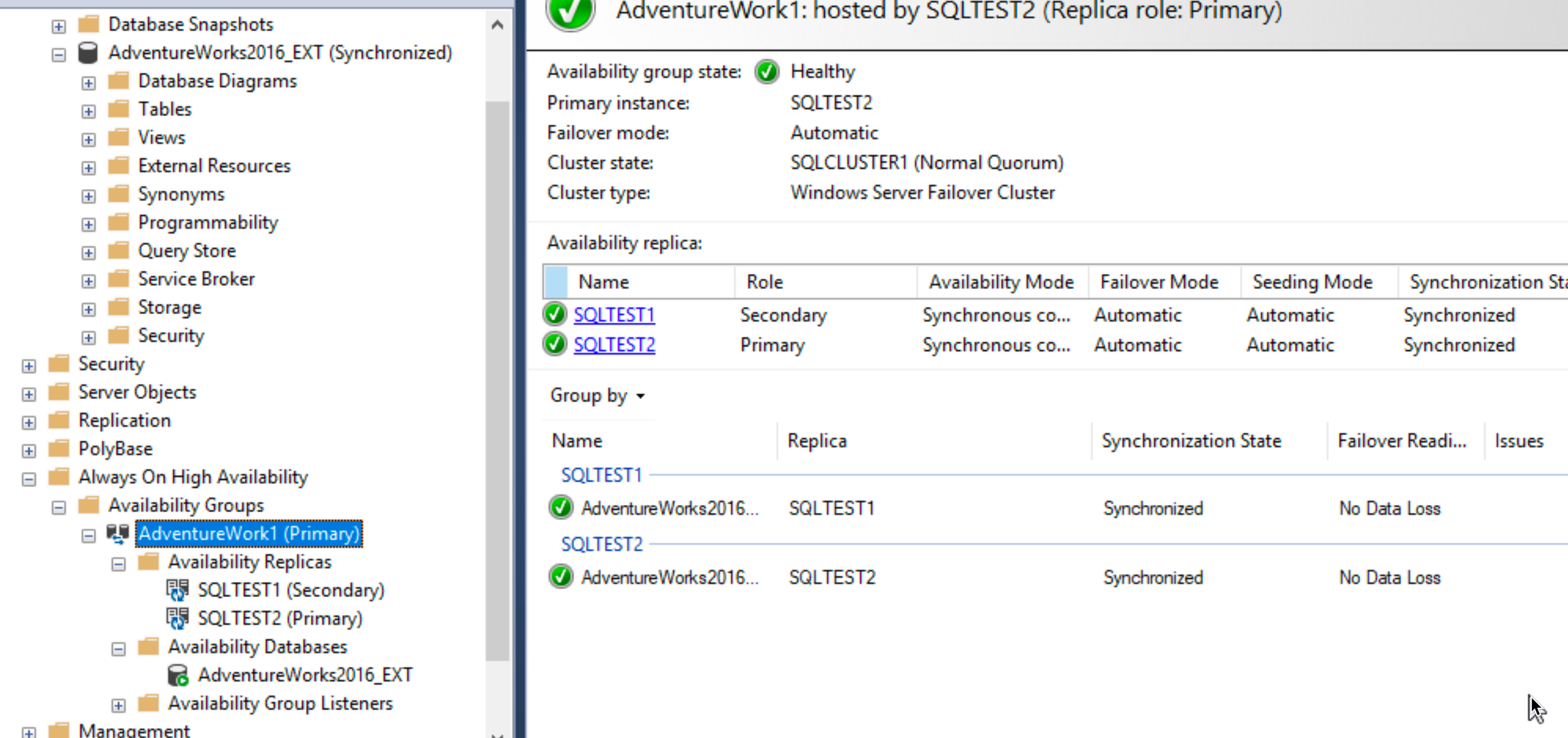
Task: Open the Group by dropdown
Action: pos(598,395)
